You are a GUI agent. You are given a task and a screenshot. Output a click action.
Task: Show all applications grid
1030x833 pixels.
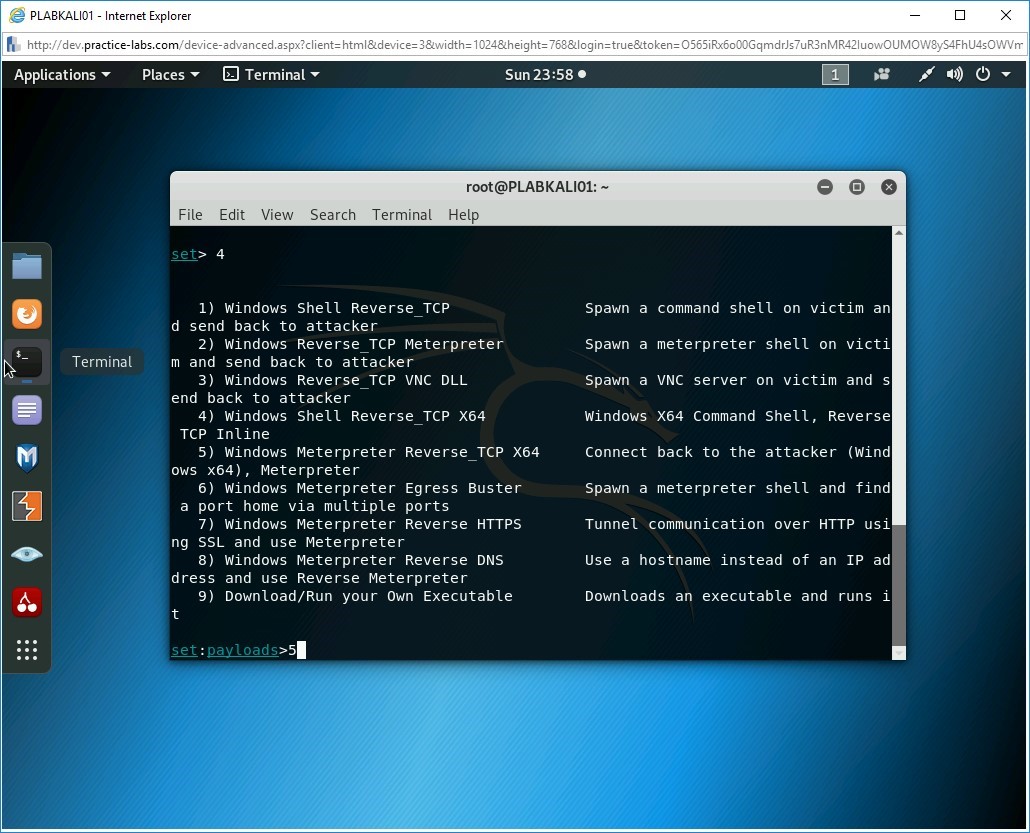coord(27,650)
